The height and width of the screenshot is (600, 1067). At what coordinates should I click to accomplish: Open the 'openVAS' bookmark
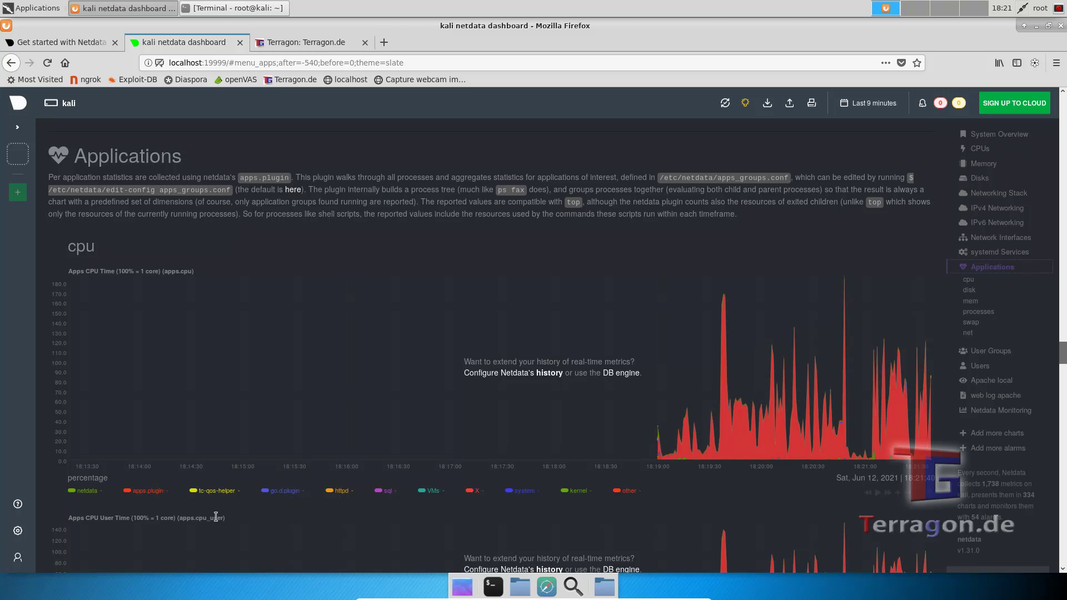(235, 80)
